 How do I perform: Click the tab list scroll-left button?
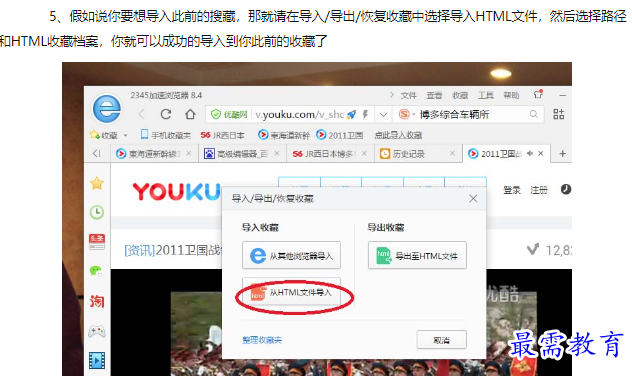[x=96, y=154]
